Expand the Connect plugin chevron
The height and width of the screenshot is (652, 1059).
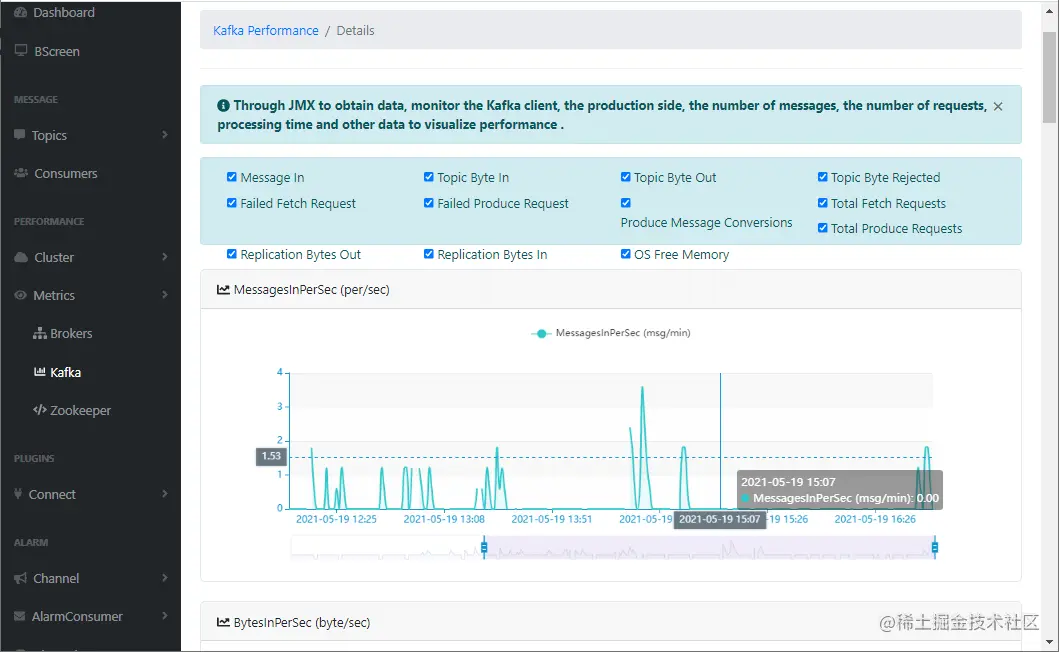165,494
